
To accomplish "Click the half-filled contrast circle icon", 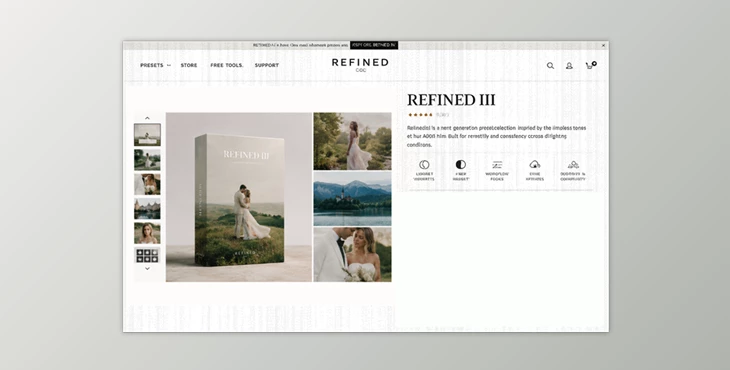I will click(x=460, y=164).
